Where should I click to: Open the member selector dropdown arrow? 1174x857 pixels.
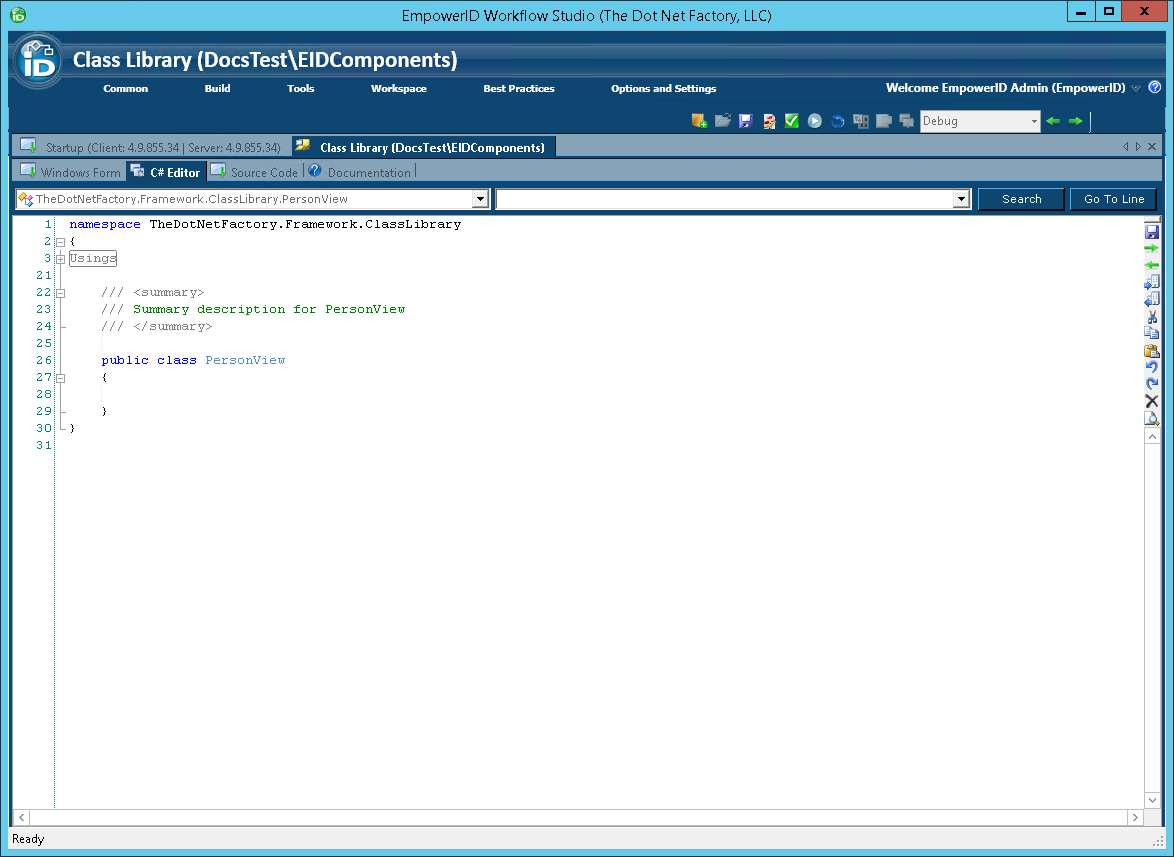961,199
